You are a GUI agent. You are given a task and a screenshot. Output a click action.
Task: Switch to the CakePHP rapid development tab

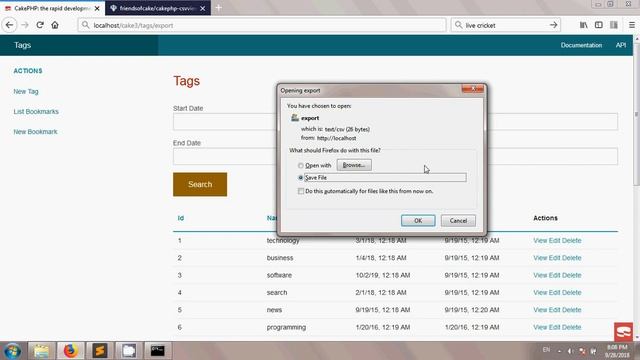(52, 8)
